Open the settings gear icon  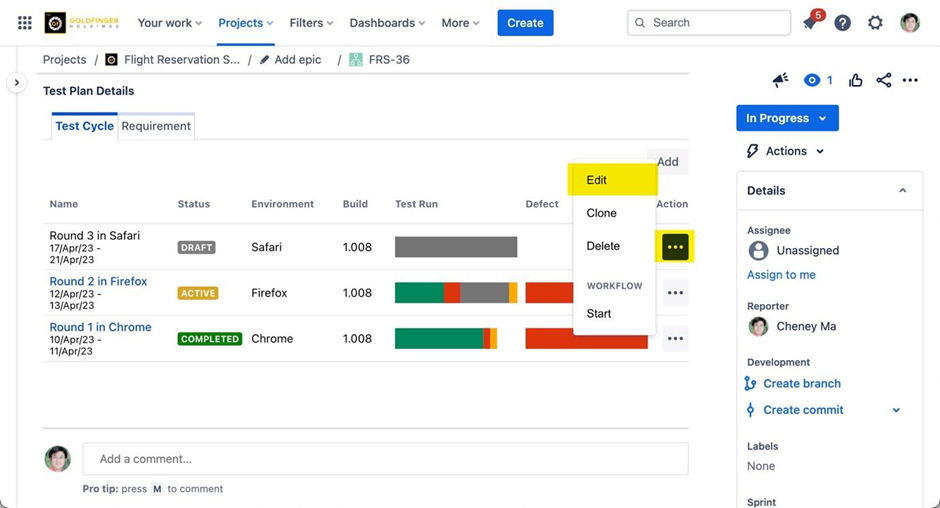[x=875, y=23]
